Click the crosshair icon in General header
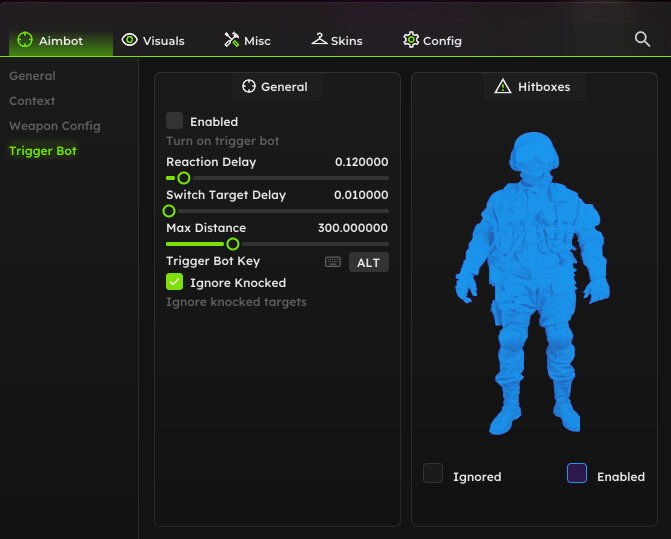The height and width of the screenshot is (539, 671). point(249,86)
